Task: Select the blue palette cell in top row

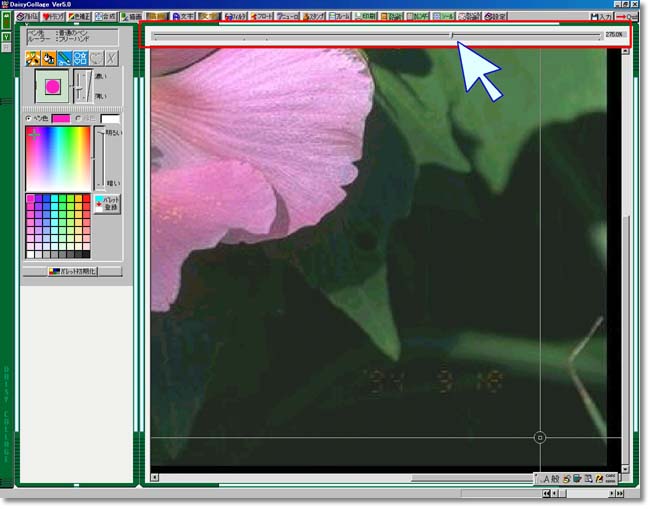Action: [46, 199]
